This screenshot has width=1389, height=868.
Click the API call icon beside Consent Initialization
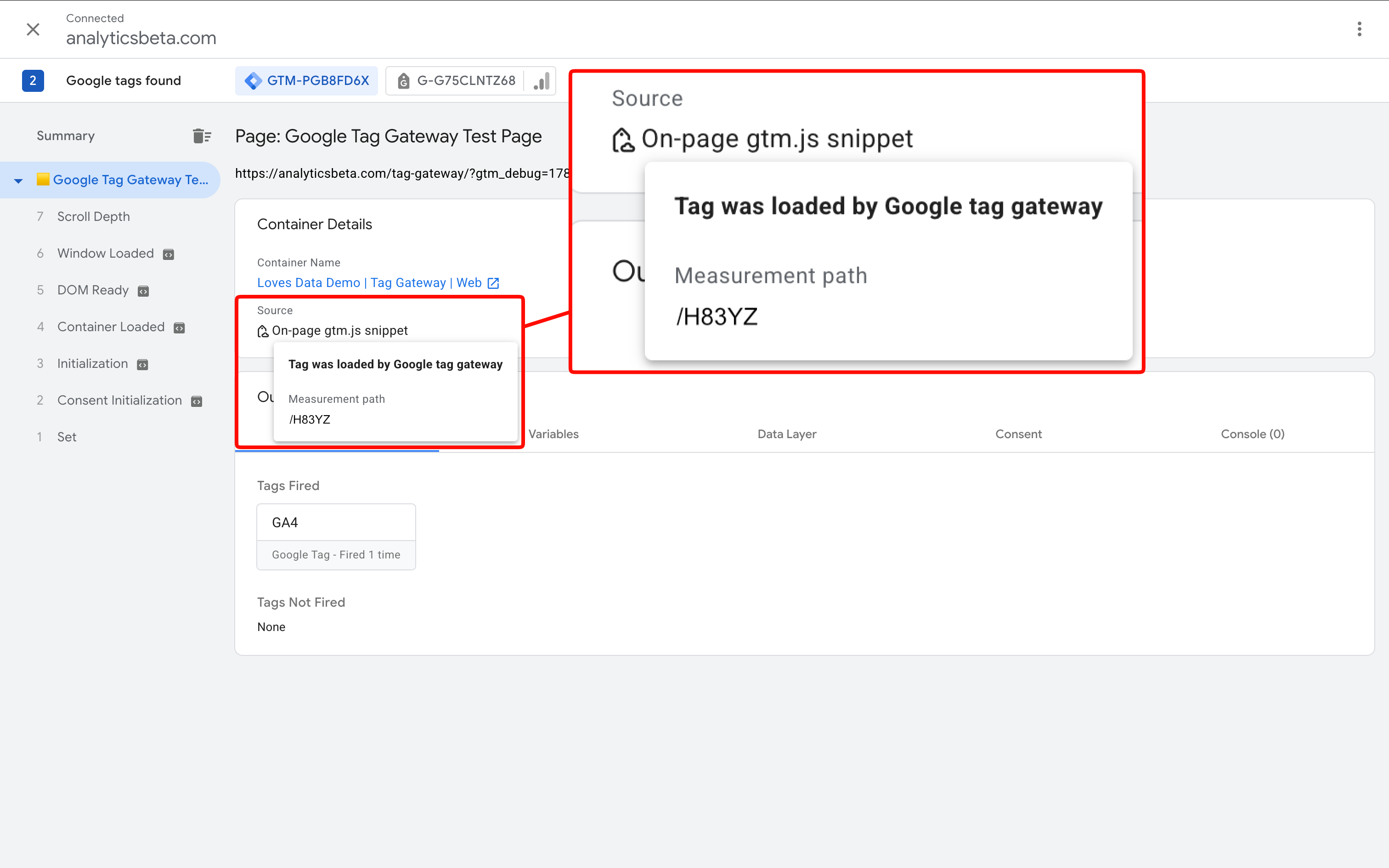click(x=196, y=401)
